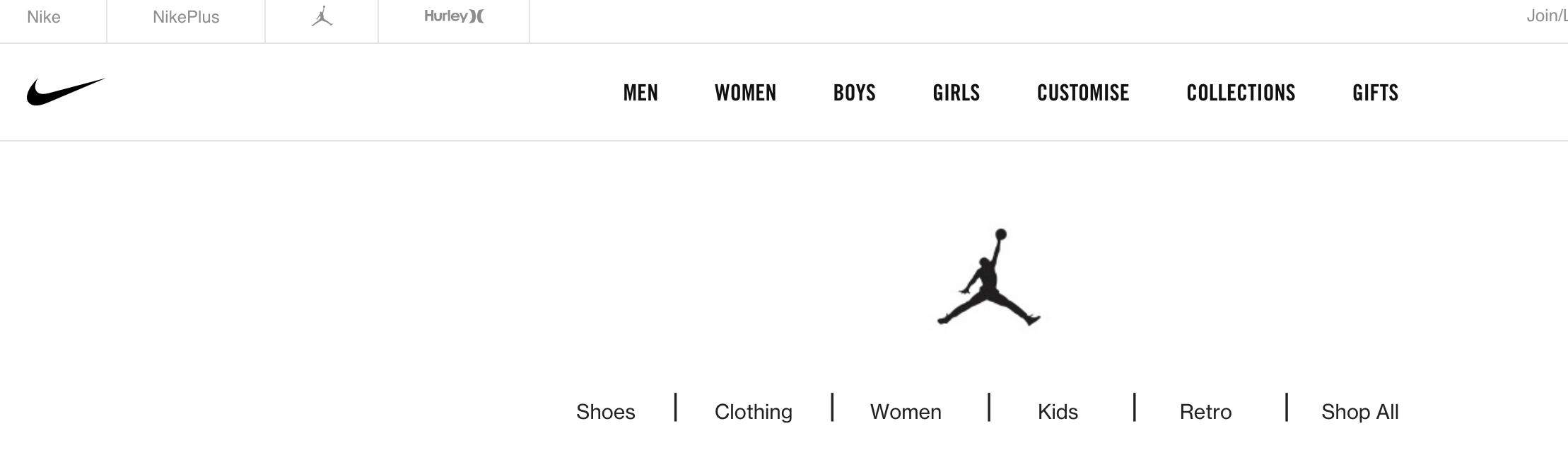
Task: Open the COLLECTIONS menu
Action: [1241, 93]
